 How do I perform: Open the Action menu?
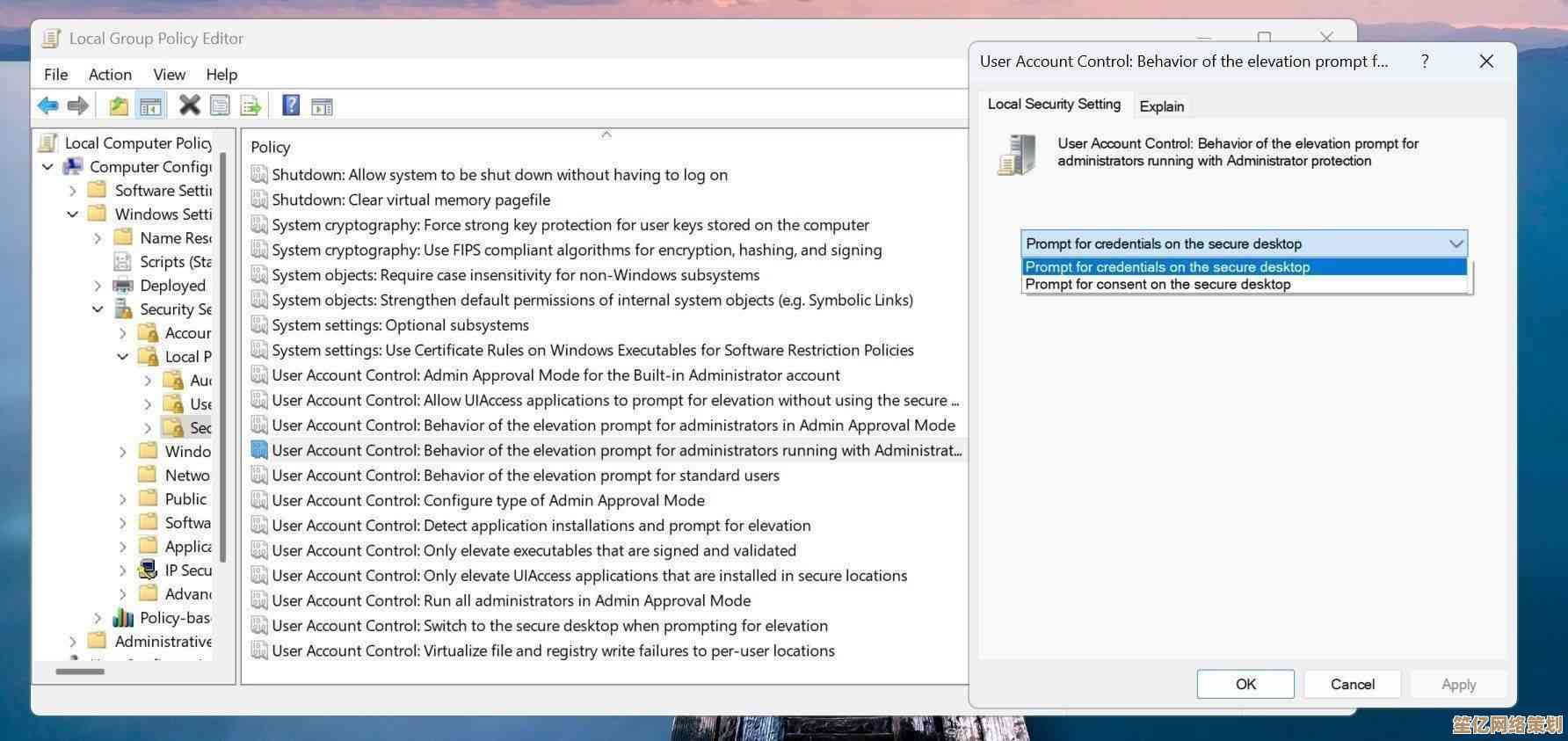(x=110, y=75)
